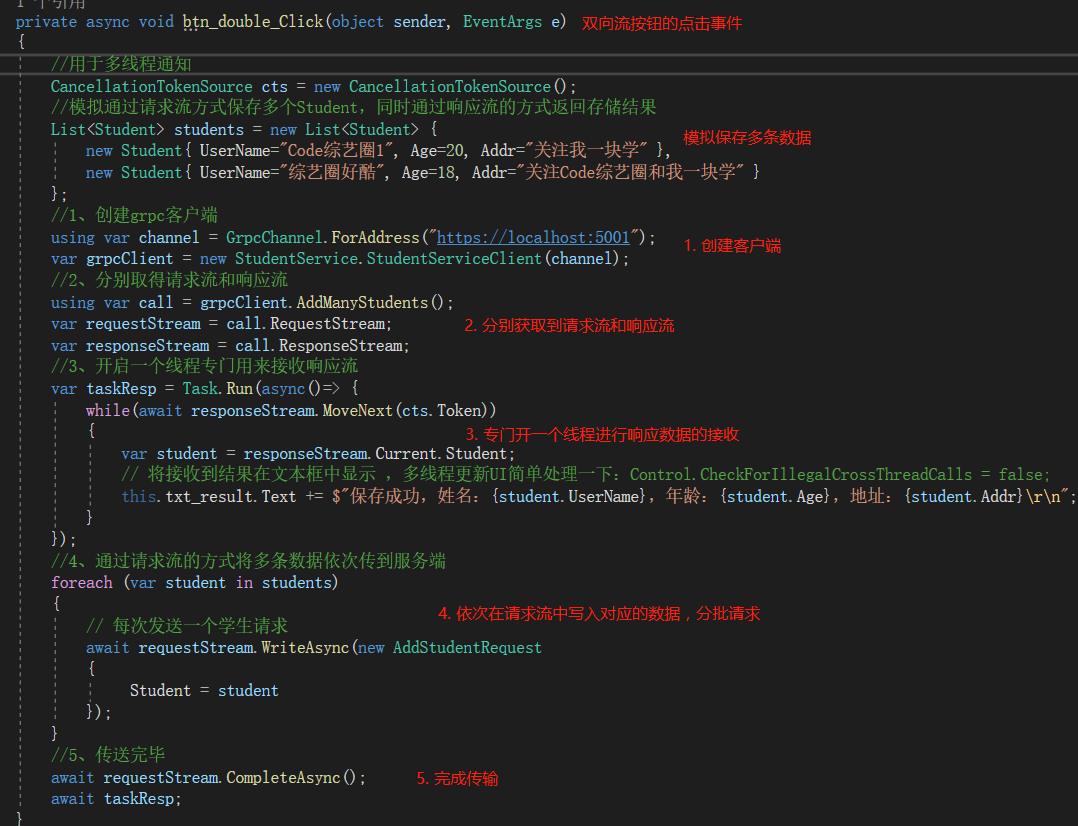Select the comment //4、通过请求流的方式将多条数据依次传到服务端
This screenshot has width=1078, height=826.
pos(248,561)
